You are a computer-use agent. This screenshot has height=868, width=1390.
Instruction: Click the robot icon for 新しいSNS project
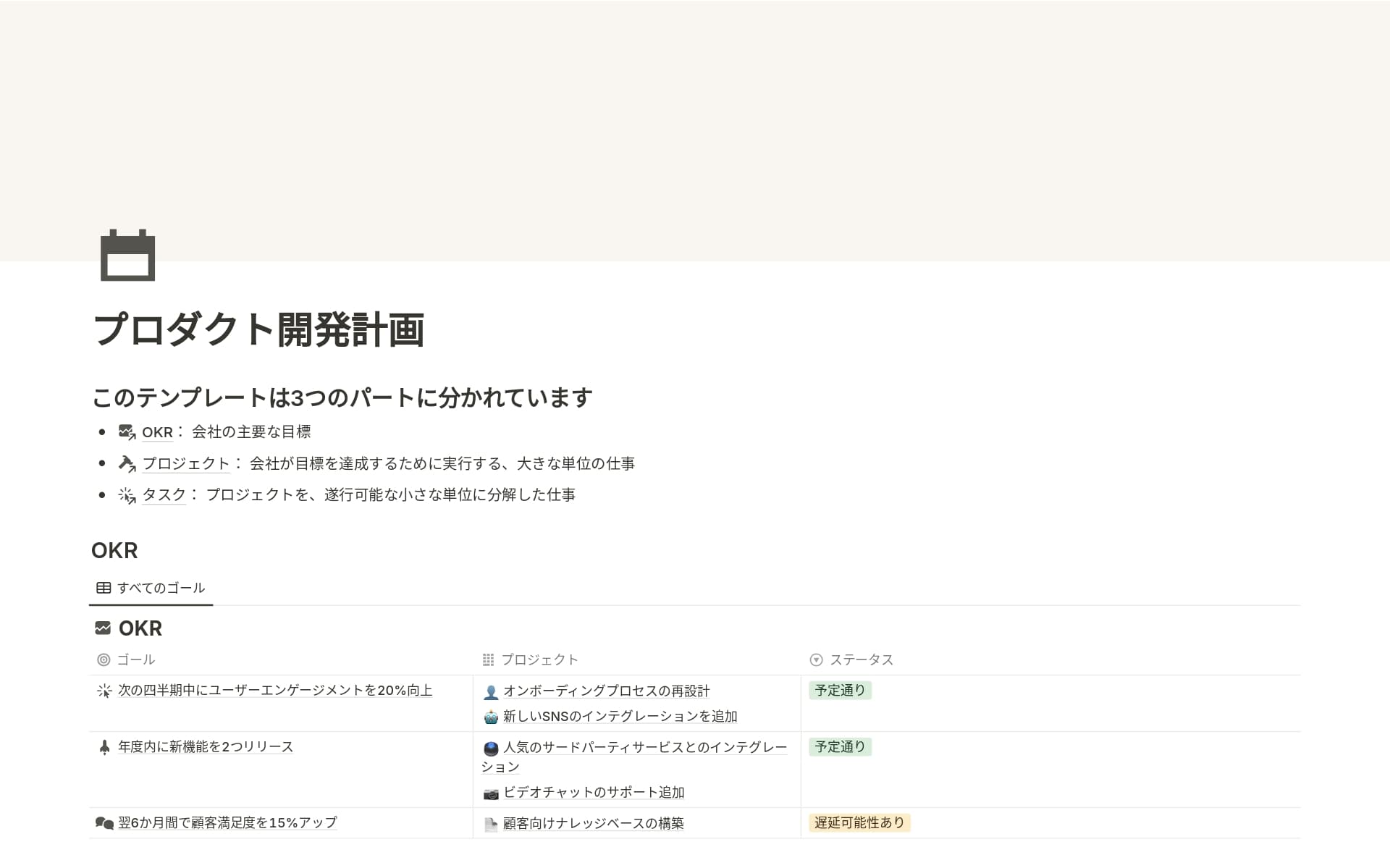[x=491, y=717]
